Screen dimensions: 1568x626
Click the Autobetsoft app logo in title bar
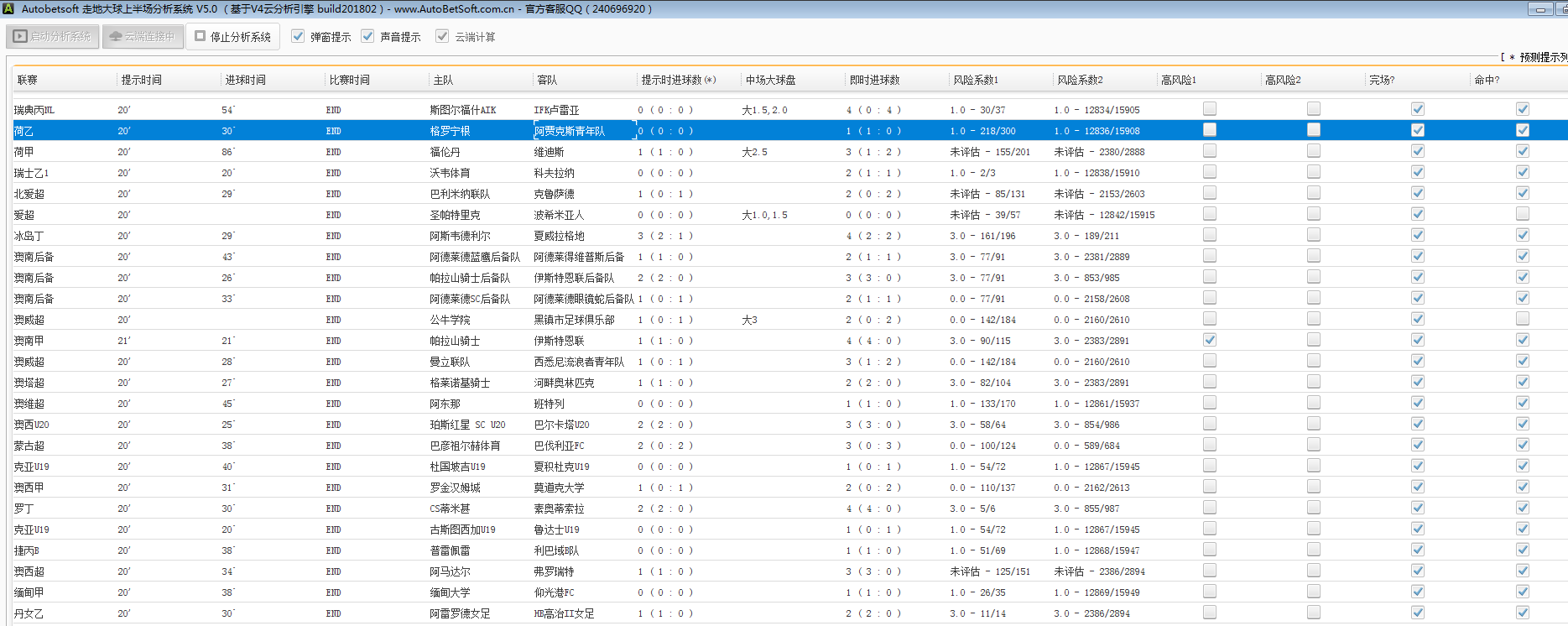coord(8,9)
